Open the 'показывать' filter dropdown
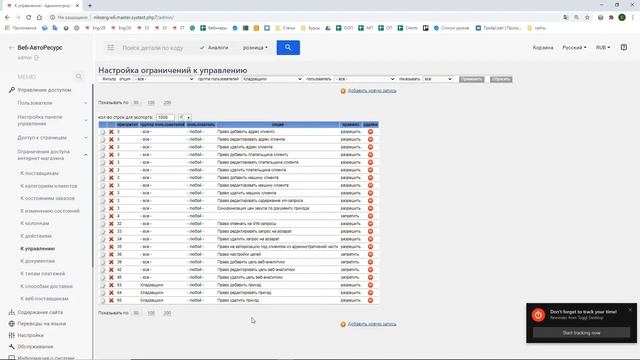 (x=438, y=79)
